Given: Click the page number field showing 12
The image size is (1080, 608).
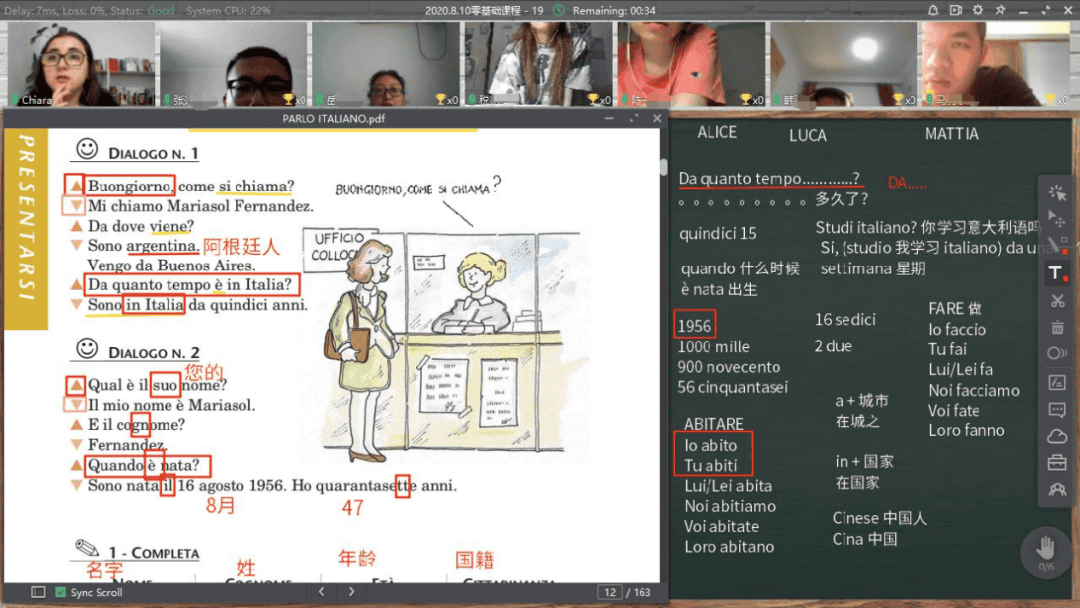Looking at the screenshot, I should click(610, 592).
